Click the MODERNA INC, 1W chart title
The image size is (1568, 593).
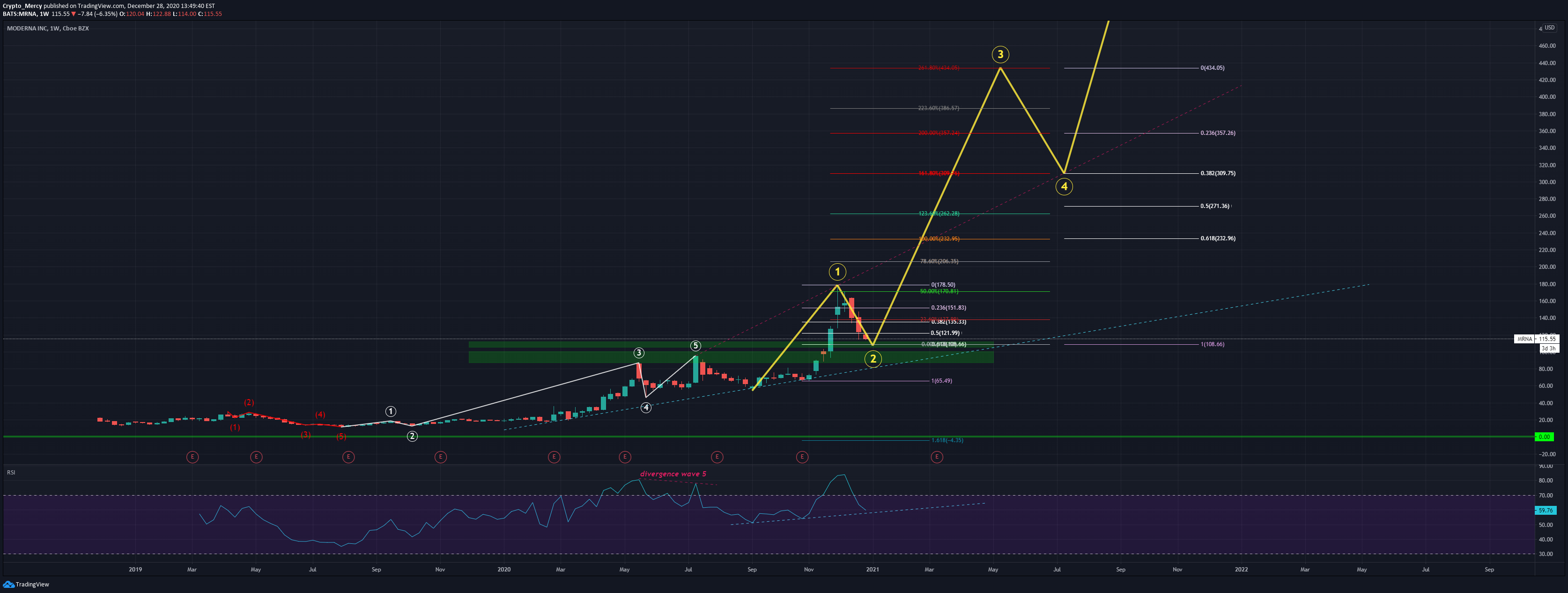point(47,29)
